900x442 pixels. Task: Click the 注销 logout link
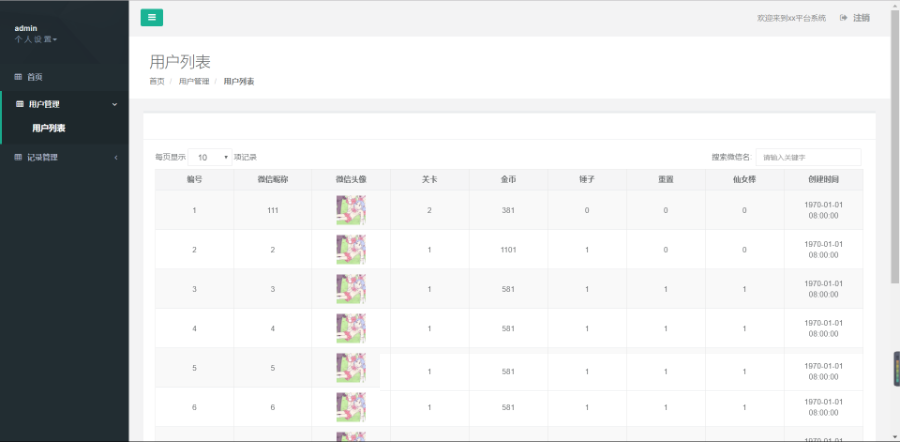coord(861,17)
